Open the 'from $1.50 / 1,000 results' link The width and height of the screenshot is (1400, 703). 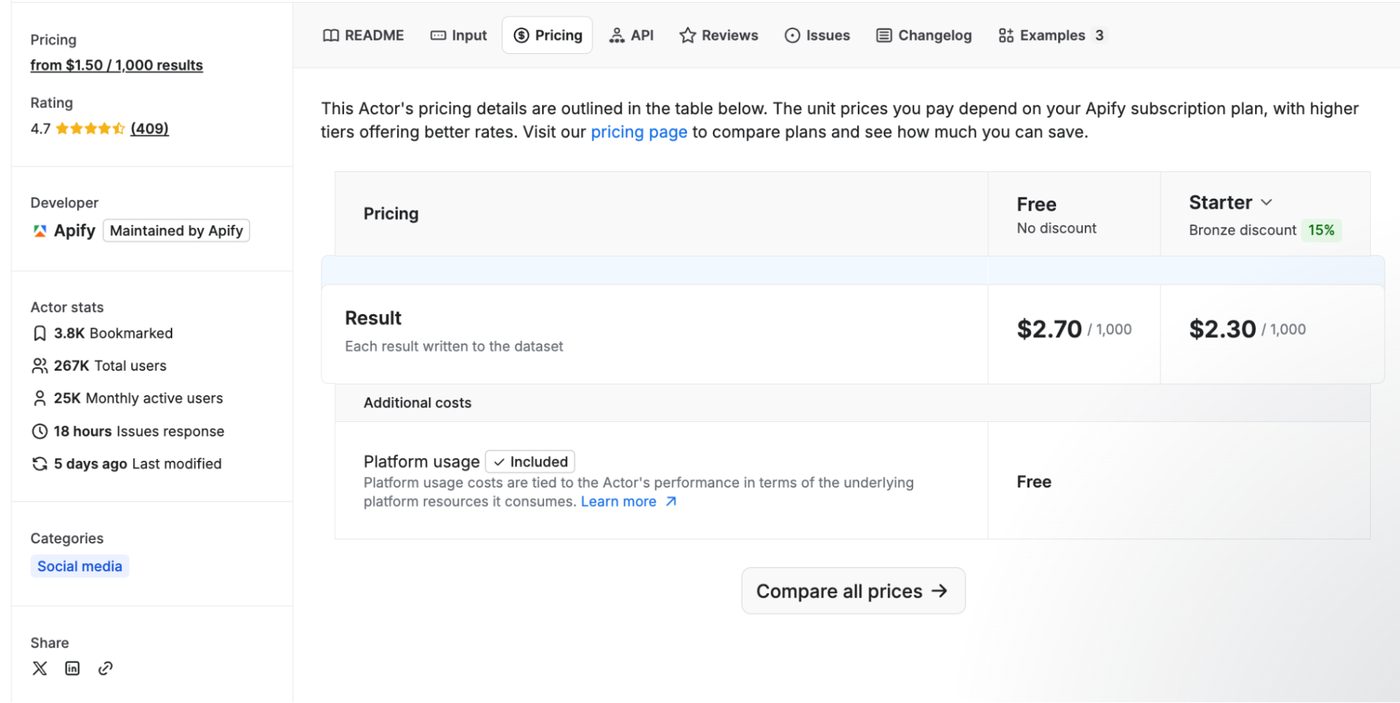coord(117,65)
